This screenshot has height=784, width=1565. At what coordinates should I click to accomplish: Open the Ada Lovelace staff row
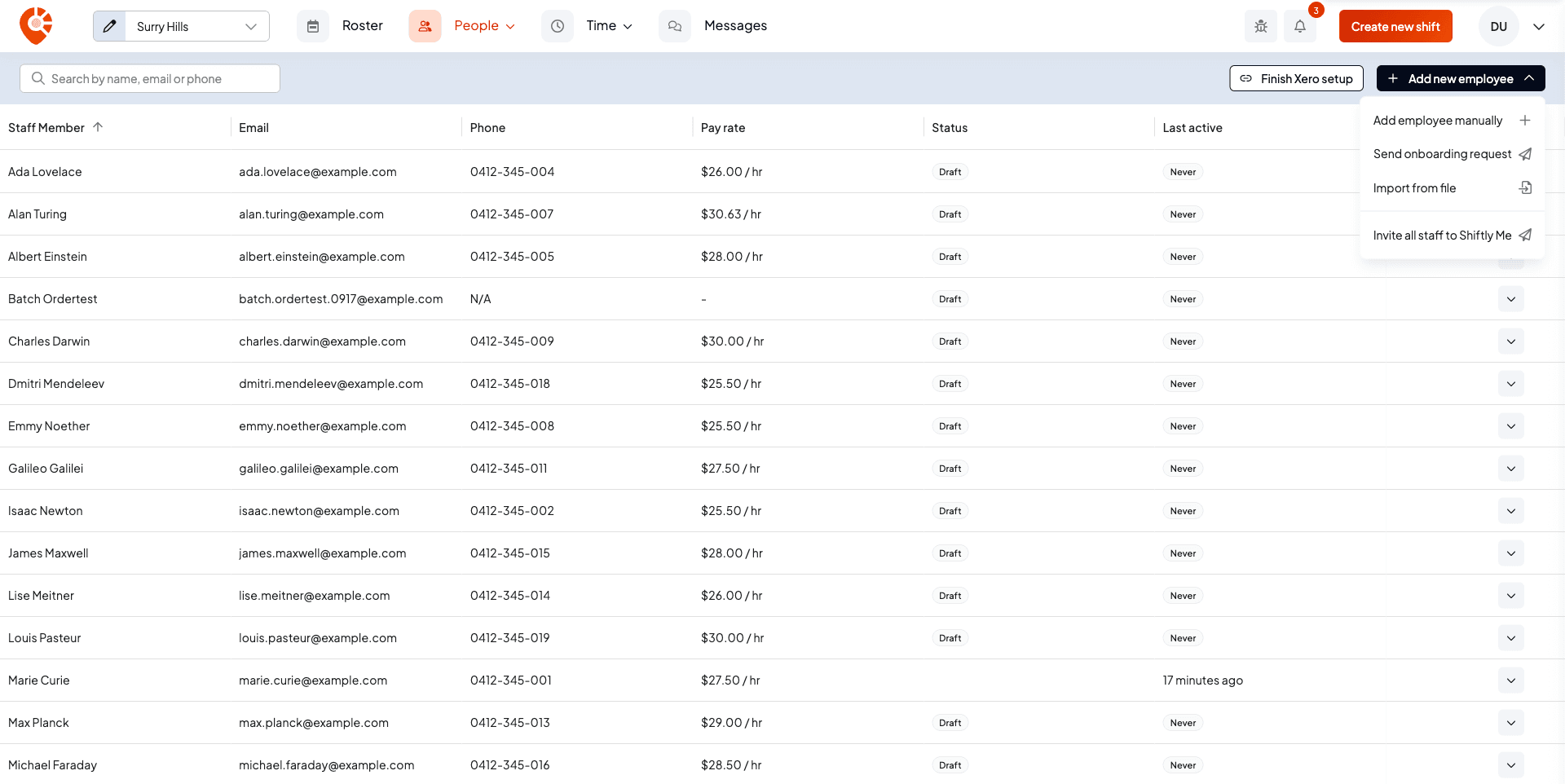point(782,172)
